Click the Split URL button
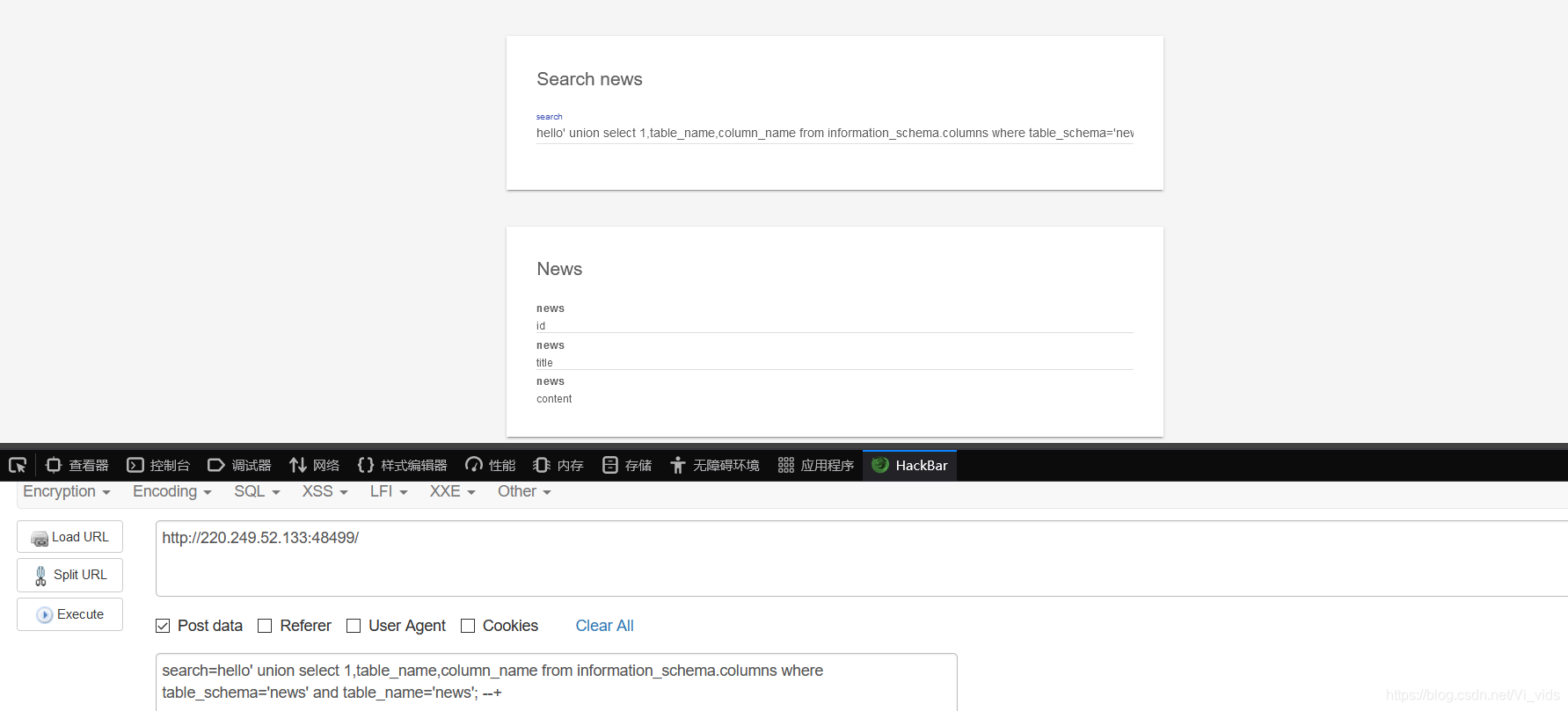Screen dimensions: 1568x711 click(x=69, y=575)
